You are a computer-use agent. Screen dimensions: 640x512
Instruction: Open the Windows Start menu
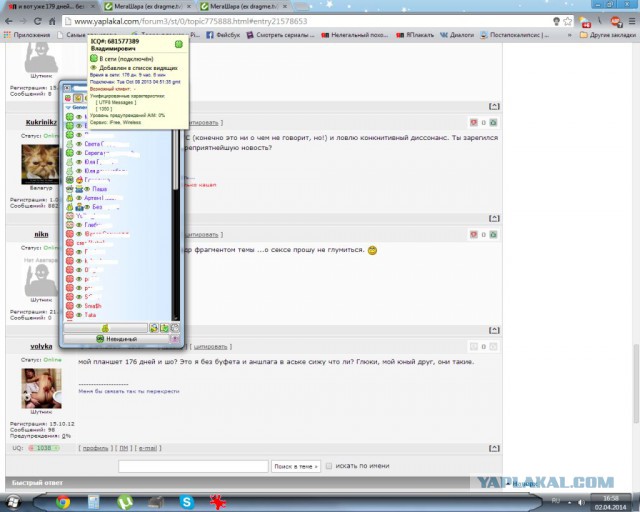pos(13,502)
